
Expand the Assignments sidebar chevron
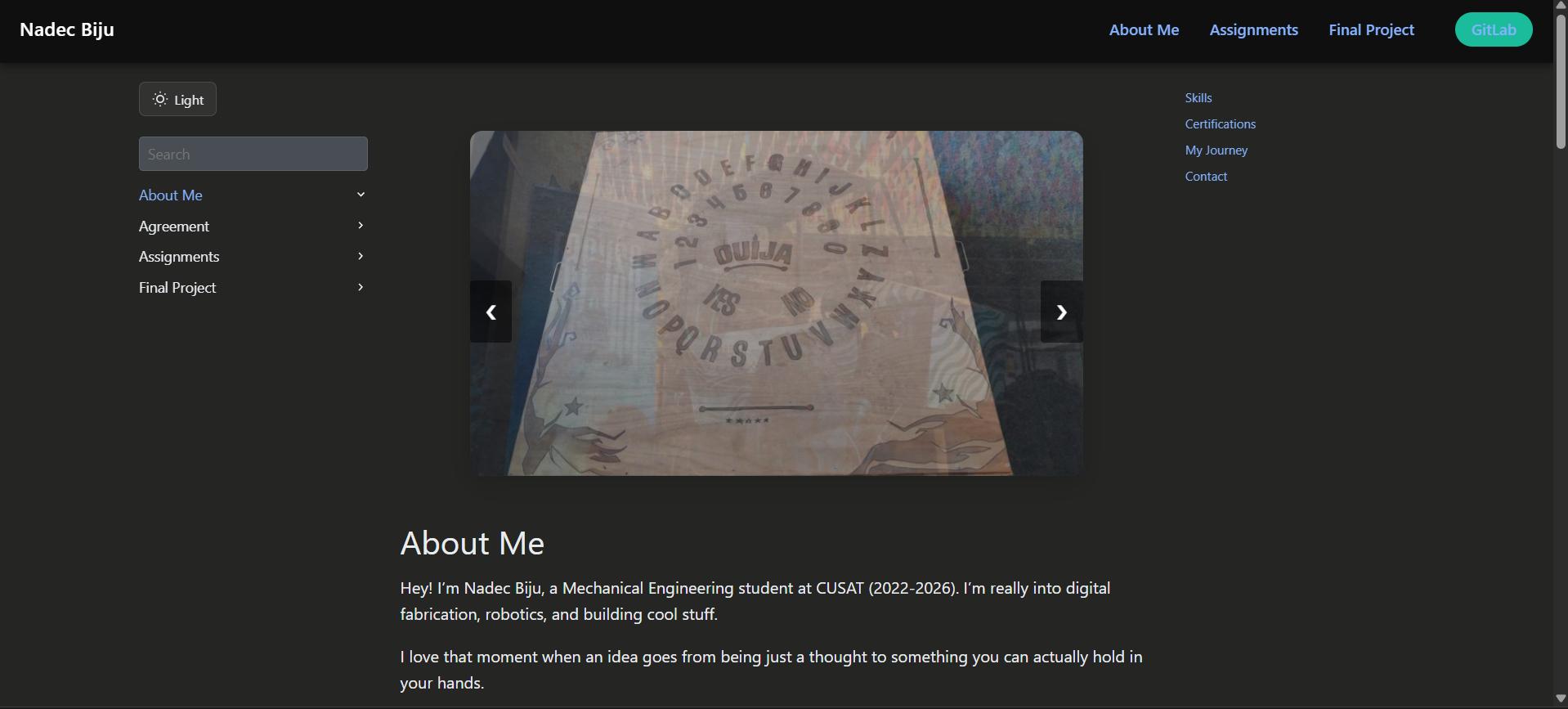[x=361, y=256]
